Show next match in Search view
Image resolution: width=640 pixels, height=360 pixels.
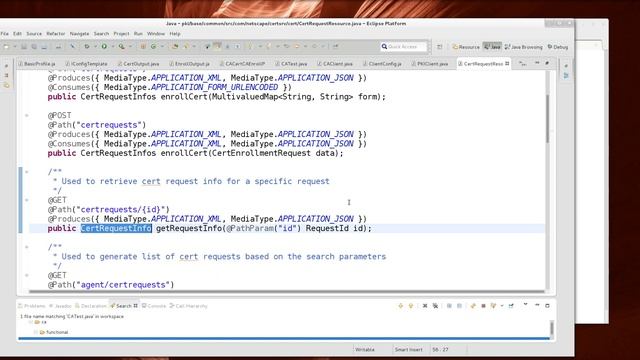pos(400,306)
